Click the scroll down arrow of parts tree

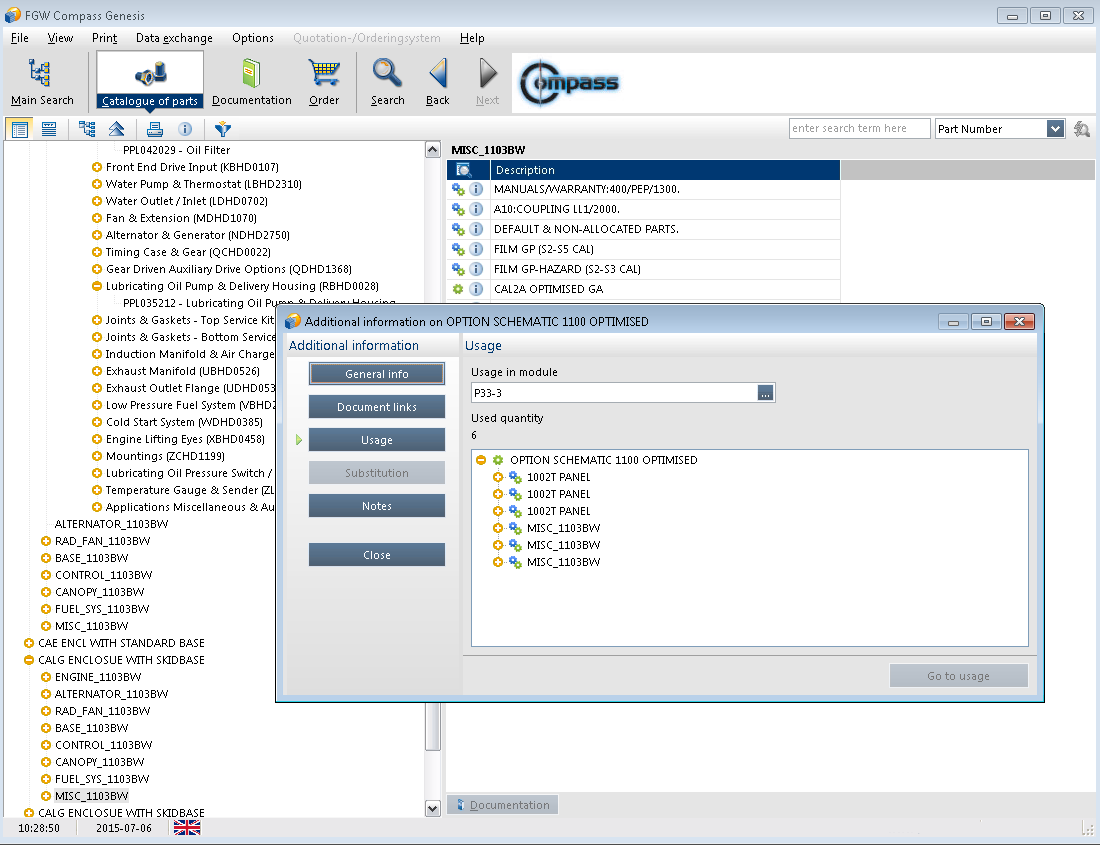433,808
